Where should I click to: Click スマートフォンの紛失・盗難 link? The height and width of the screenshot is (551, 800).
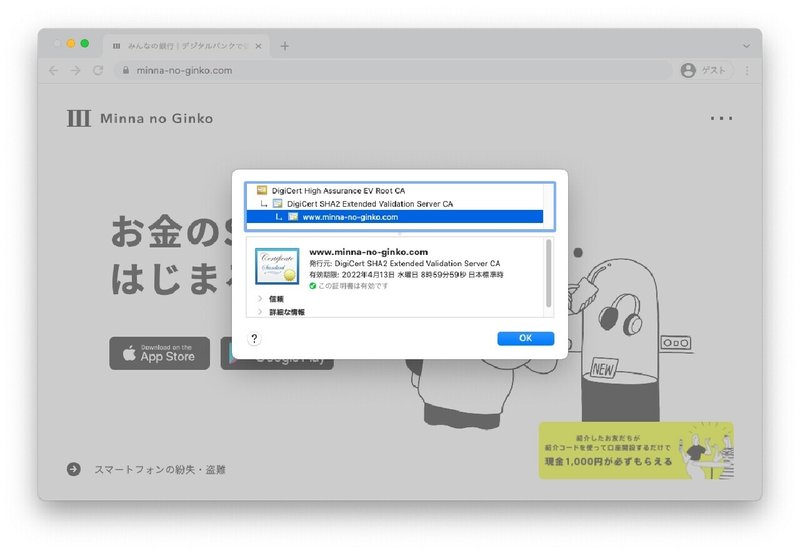160,469
